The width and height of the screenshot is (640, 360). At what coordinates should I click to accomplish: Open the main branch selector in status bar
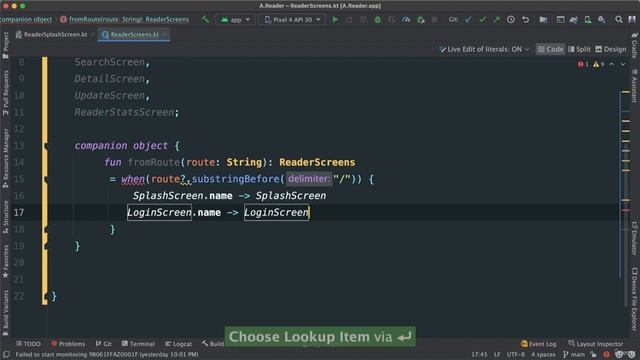click(x=574, y=354)
